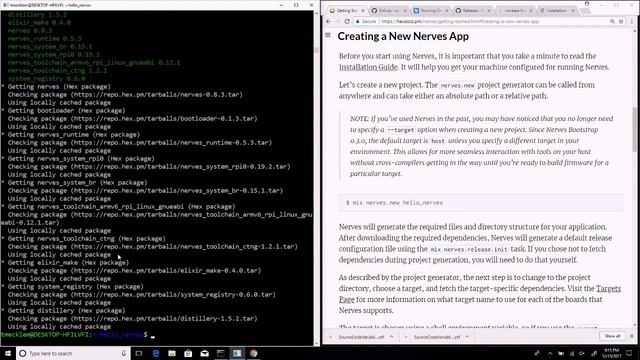Click Show all downloads button
The width and height of the screenshot is (640, 360).
612,336
